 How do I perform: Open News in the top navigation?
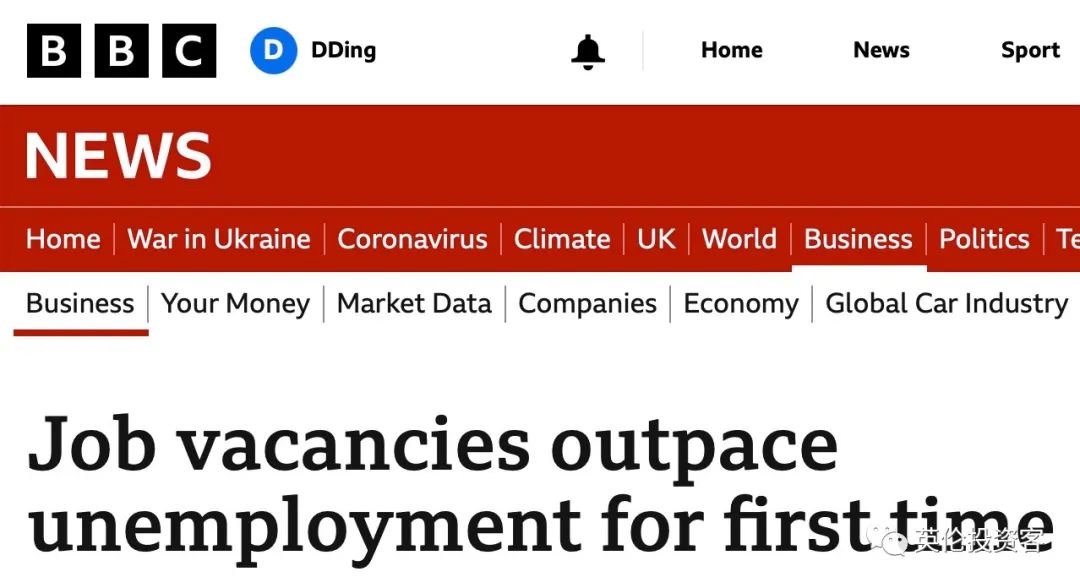point(881,50)
